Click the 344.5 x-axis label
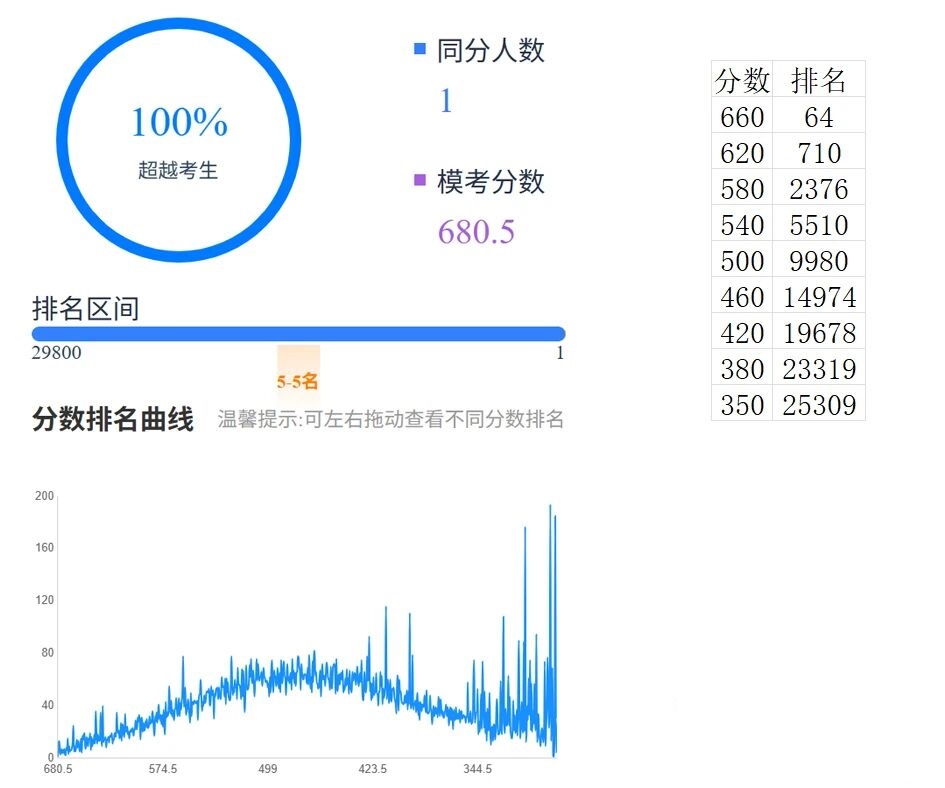 tap(477, 769)
